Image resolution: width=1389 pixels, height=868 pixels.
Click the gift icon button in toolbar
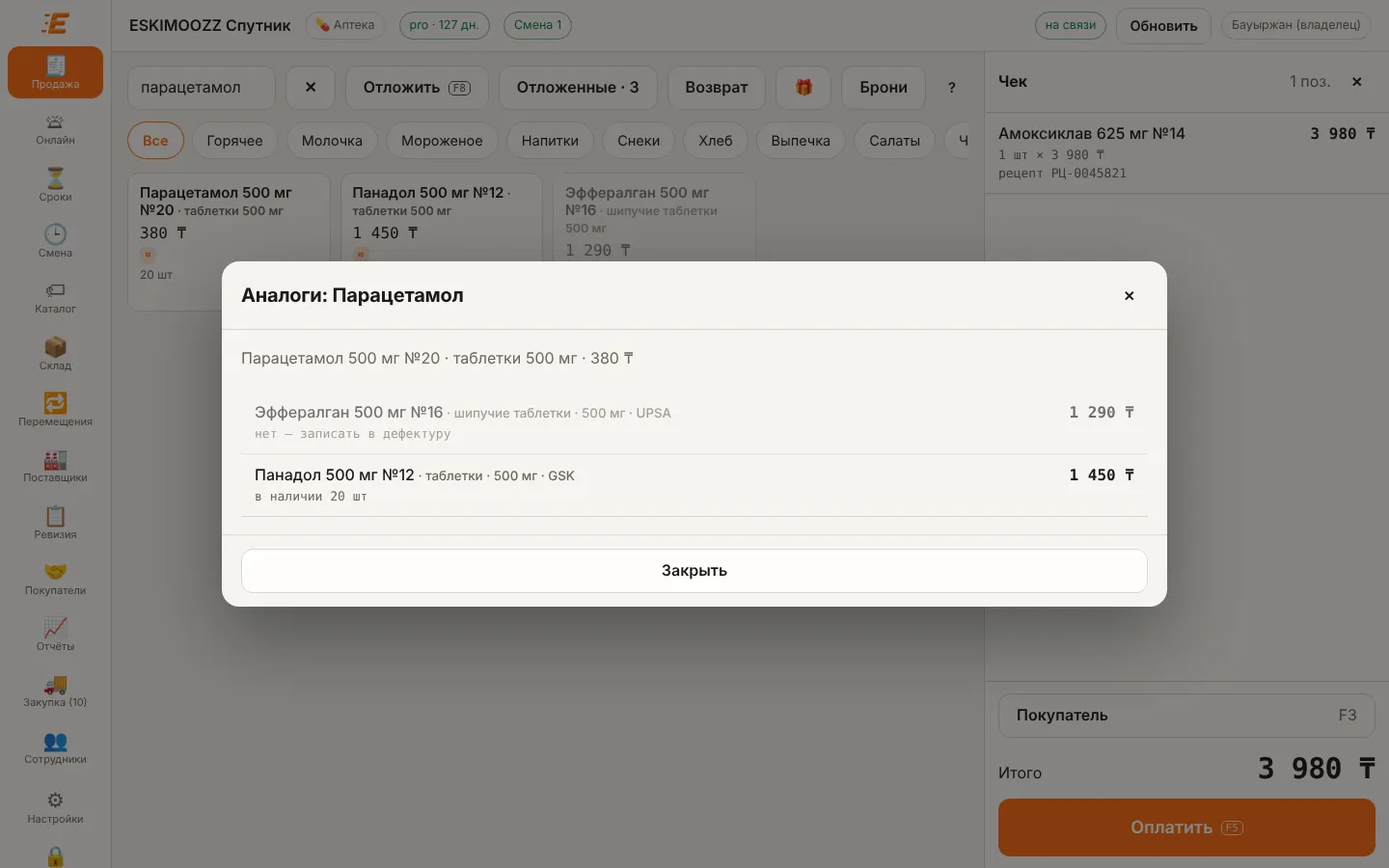point(803,87)
